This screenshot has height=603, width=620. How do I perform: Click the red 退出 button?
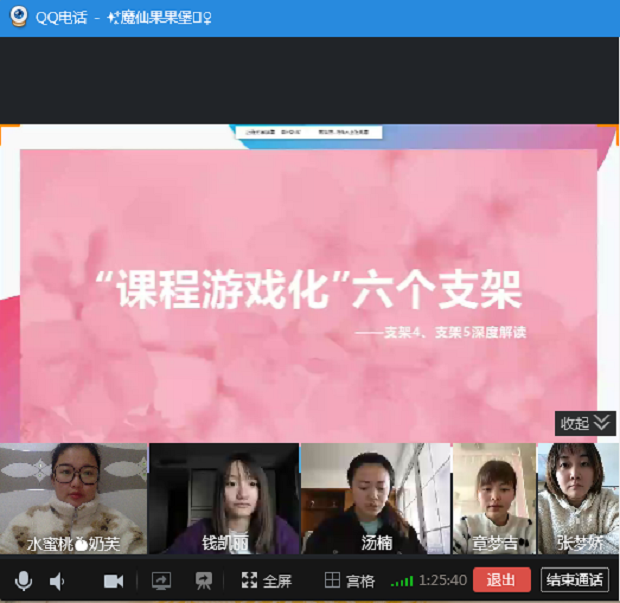click(x=501, y=580)
